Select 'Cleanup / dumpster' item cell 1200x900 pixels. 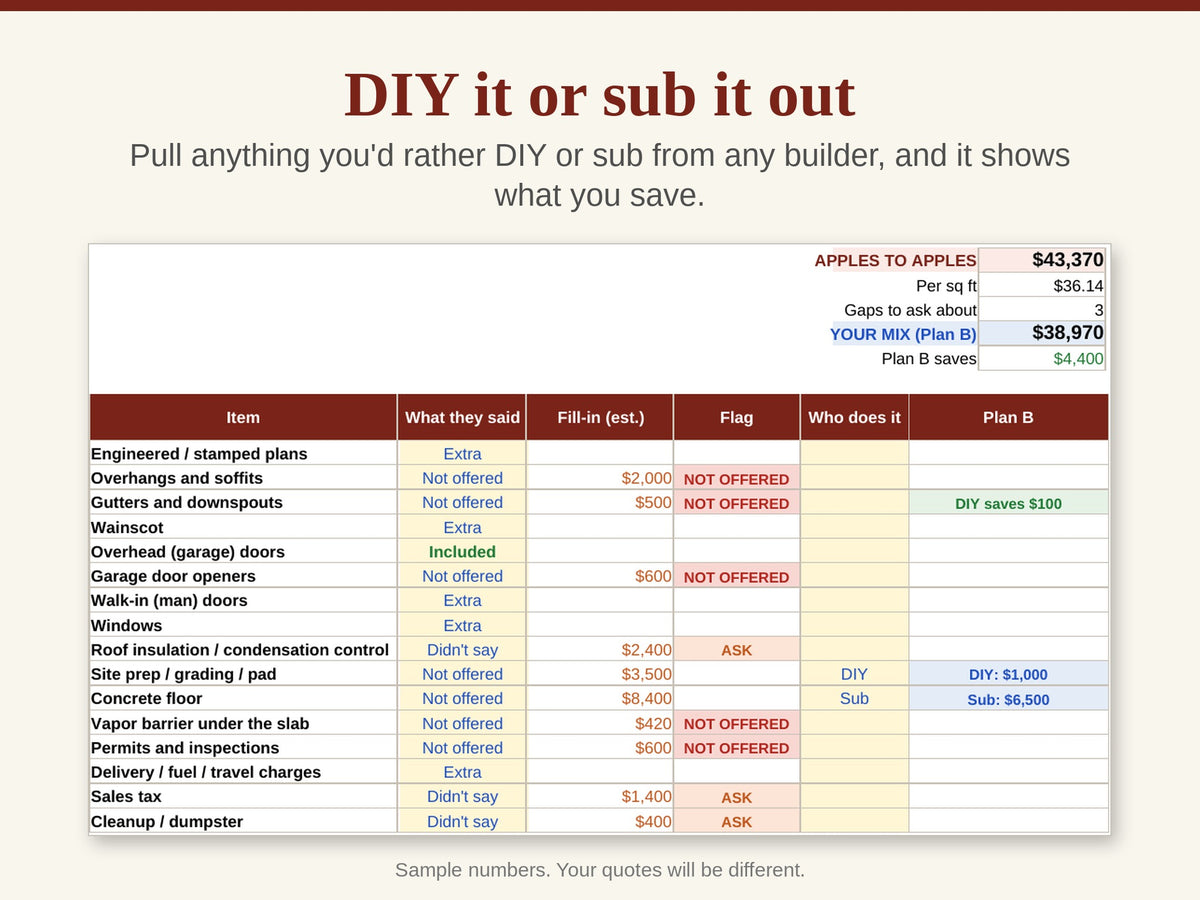tap(243, 821)
